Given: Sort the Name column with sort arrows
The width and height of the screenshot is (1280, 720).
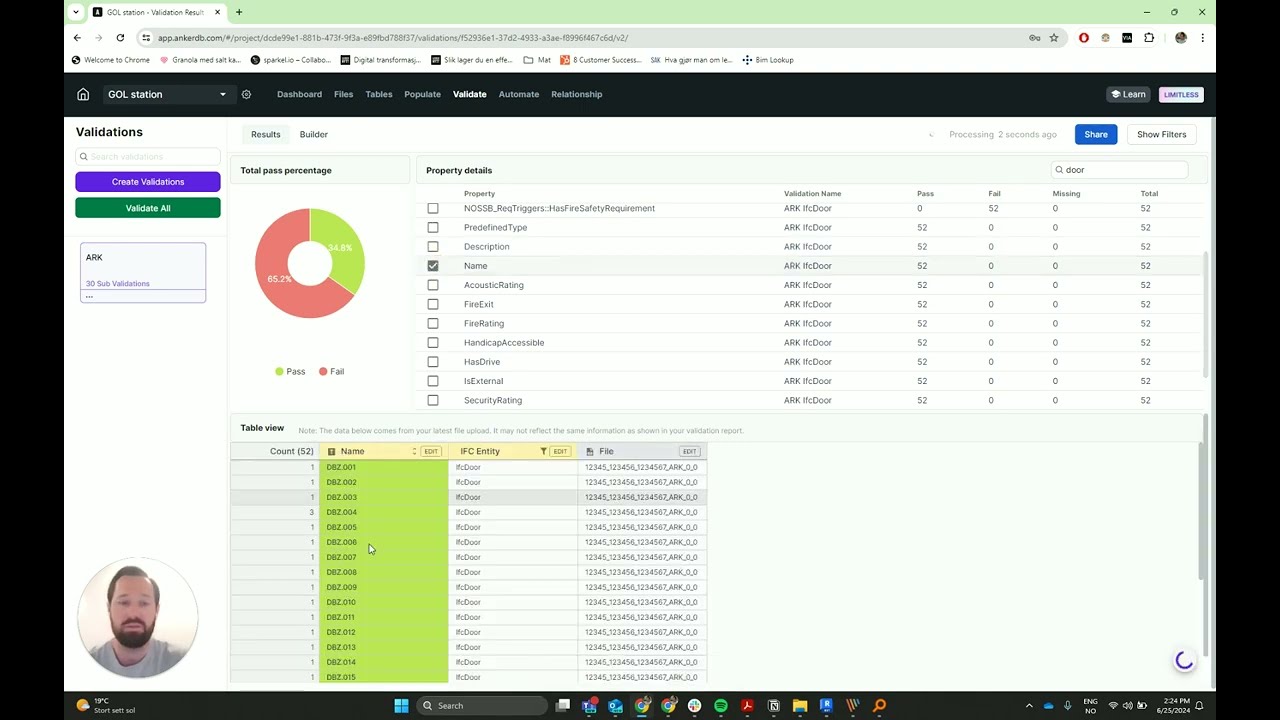Looking at the screenshot, I should coord(414,451).
